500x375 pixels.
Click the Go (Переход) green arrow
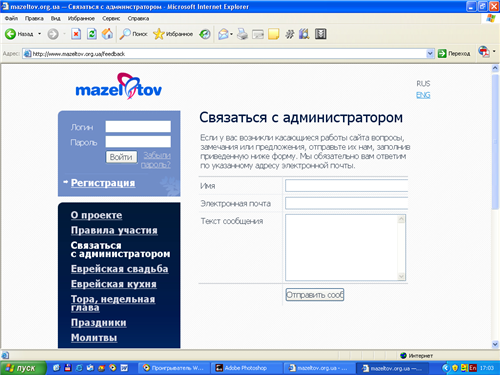click(442, 53)
